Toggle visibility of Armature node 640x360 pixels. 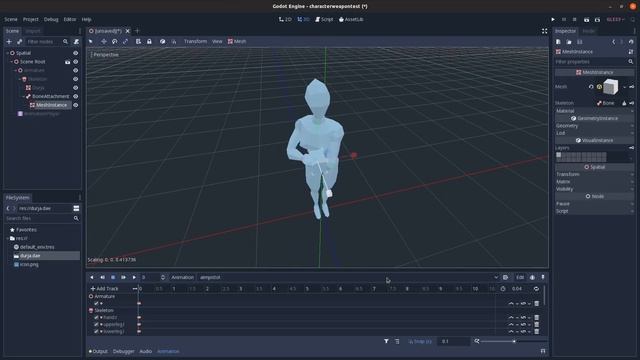click(76, 70)
